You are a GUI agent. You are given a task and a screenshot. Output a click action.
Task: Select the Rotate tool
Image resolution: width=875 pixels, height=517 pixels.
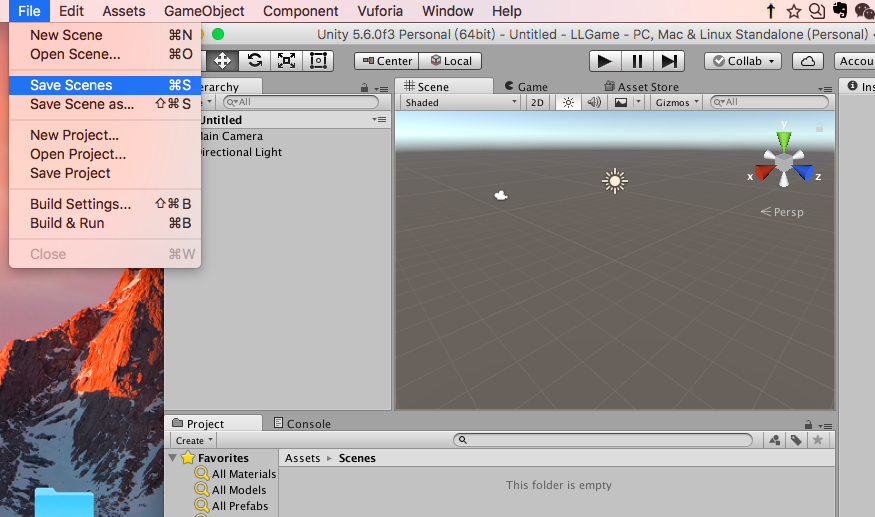pyautogui.click(x=254, y=60)
